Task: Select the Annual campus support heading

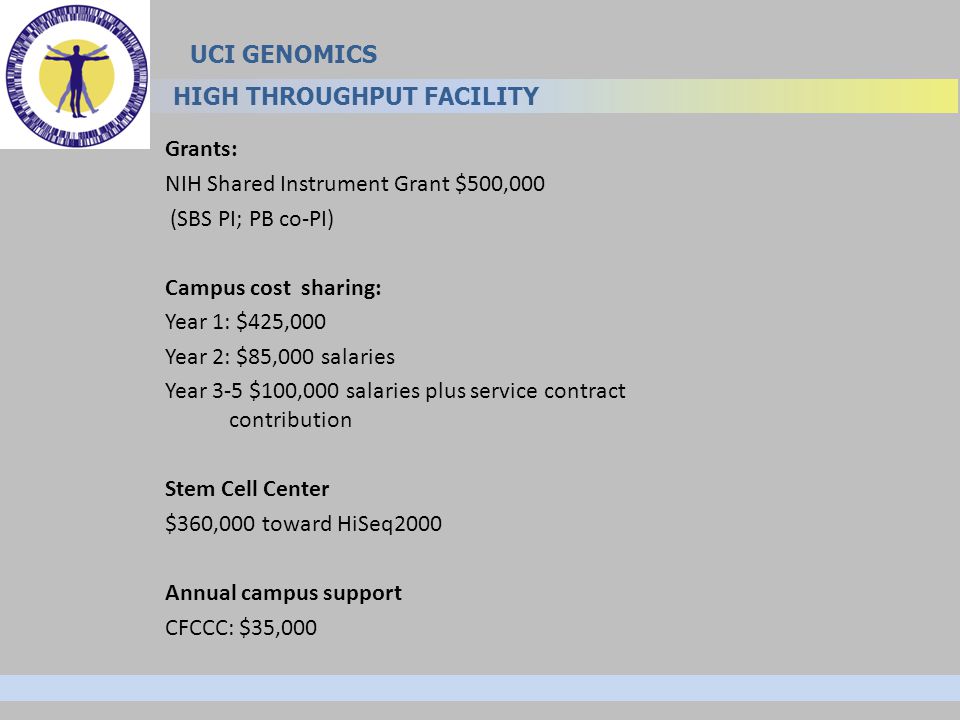Action: tap(283, 593)
